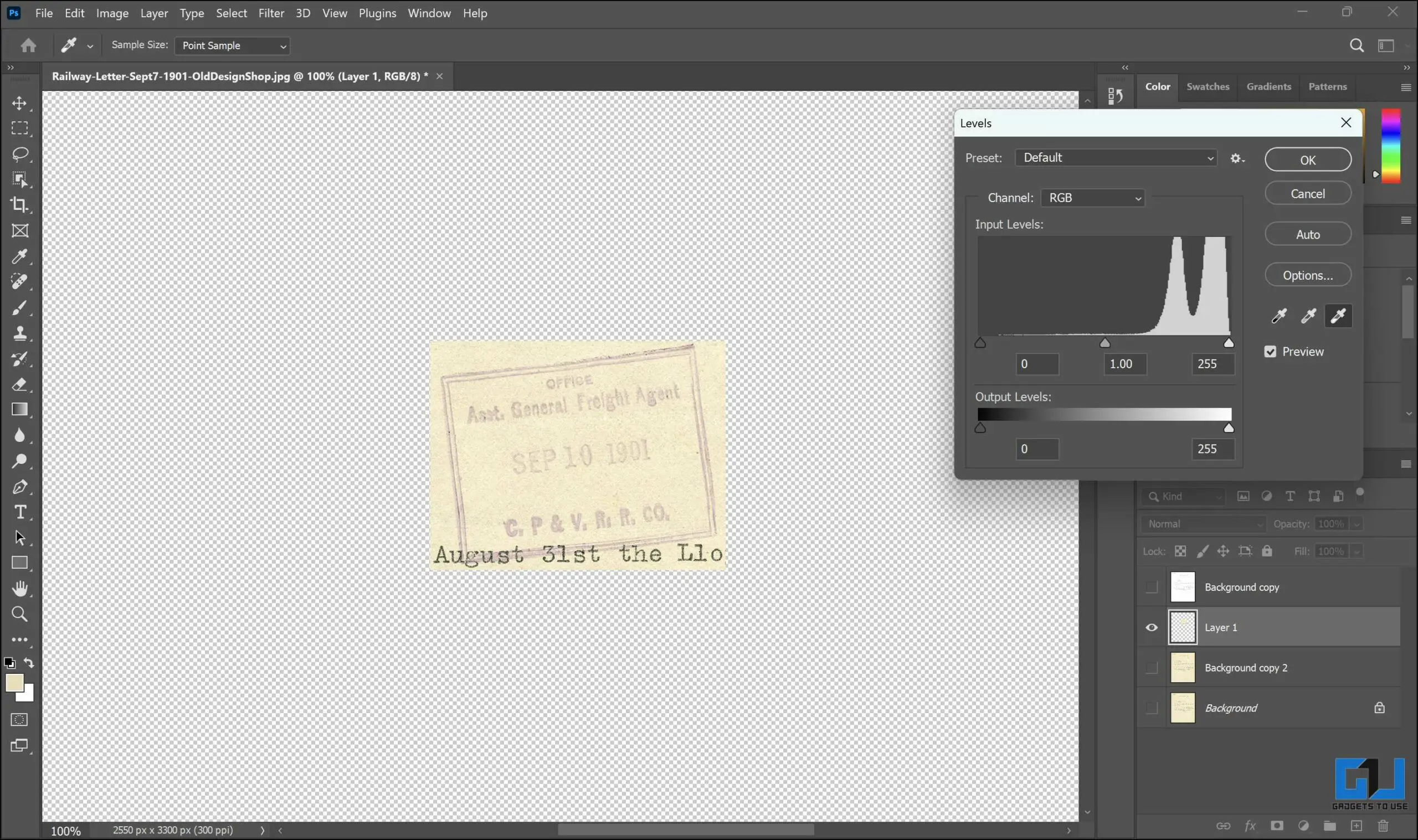Select the Lasso tool
This screenshot has width=1418, height=840.
tap(20, 154)
